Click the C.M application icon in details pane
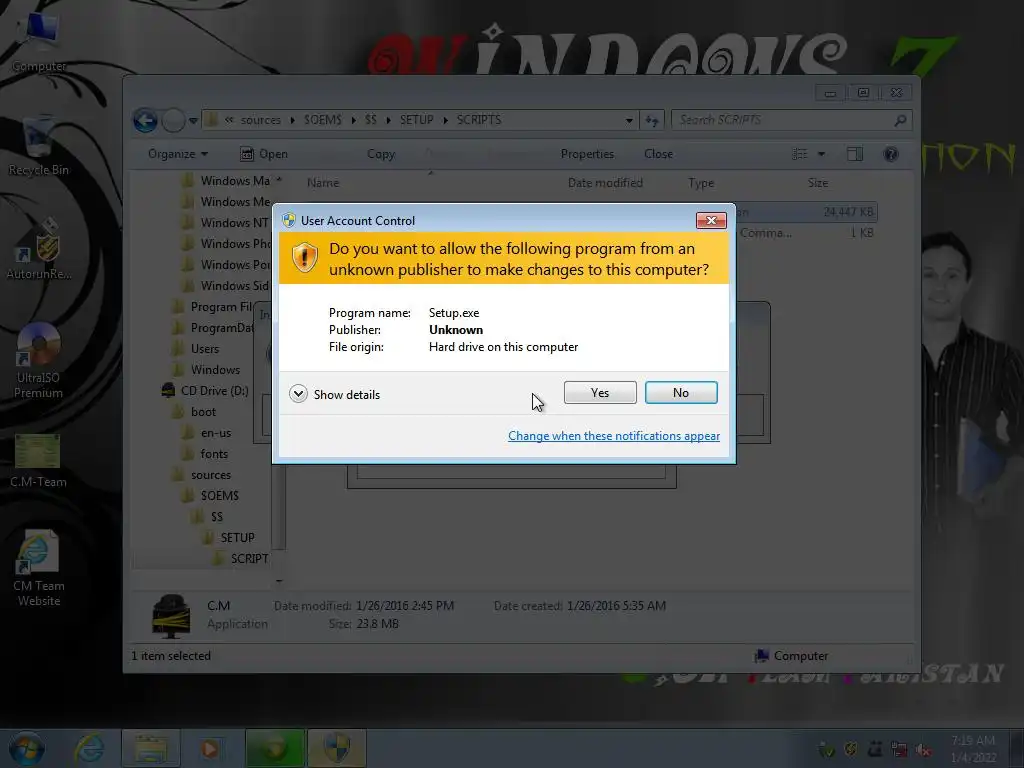Viewport: 1024px width, 768px height. [x=171, y=616]
